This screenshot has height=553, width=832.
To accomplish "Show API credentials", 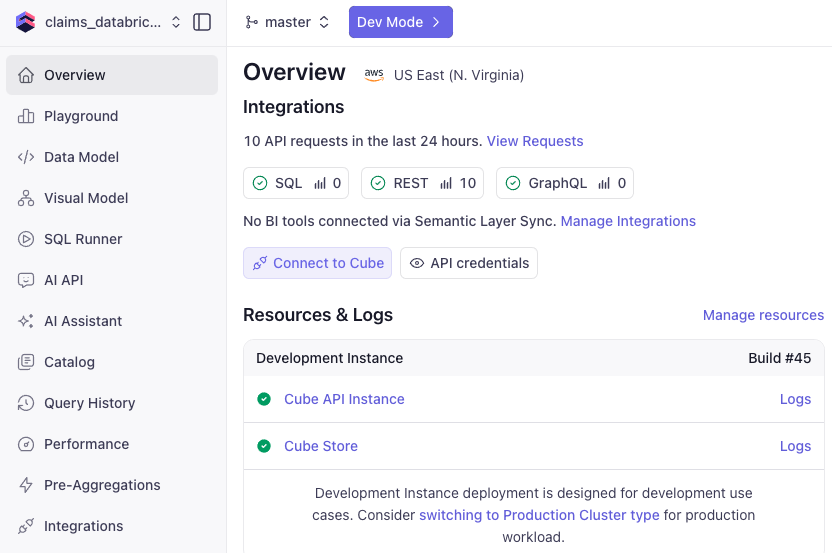I will point(469,263).
